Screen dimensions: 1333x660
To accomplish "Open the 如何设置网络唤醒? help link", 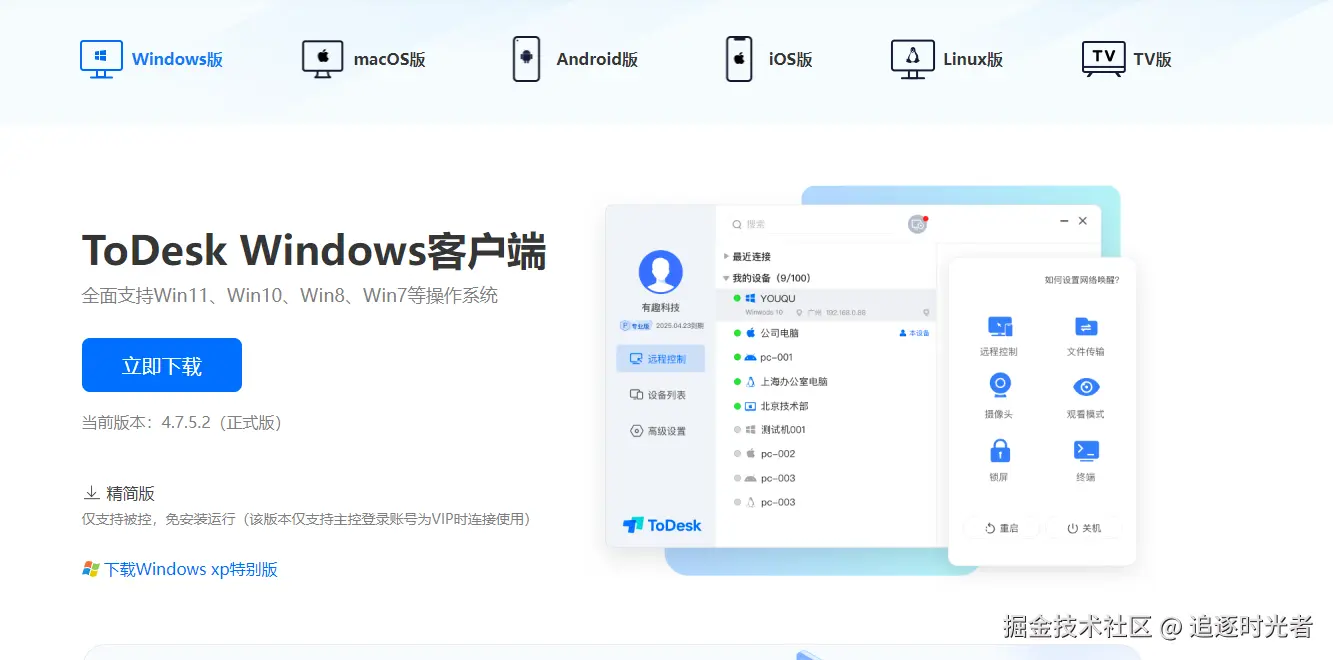I will pos(1082,280).
